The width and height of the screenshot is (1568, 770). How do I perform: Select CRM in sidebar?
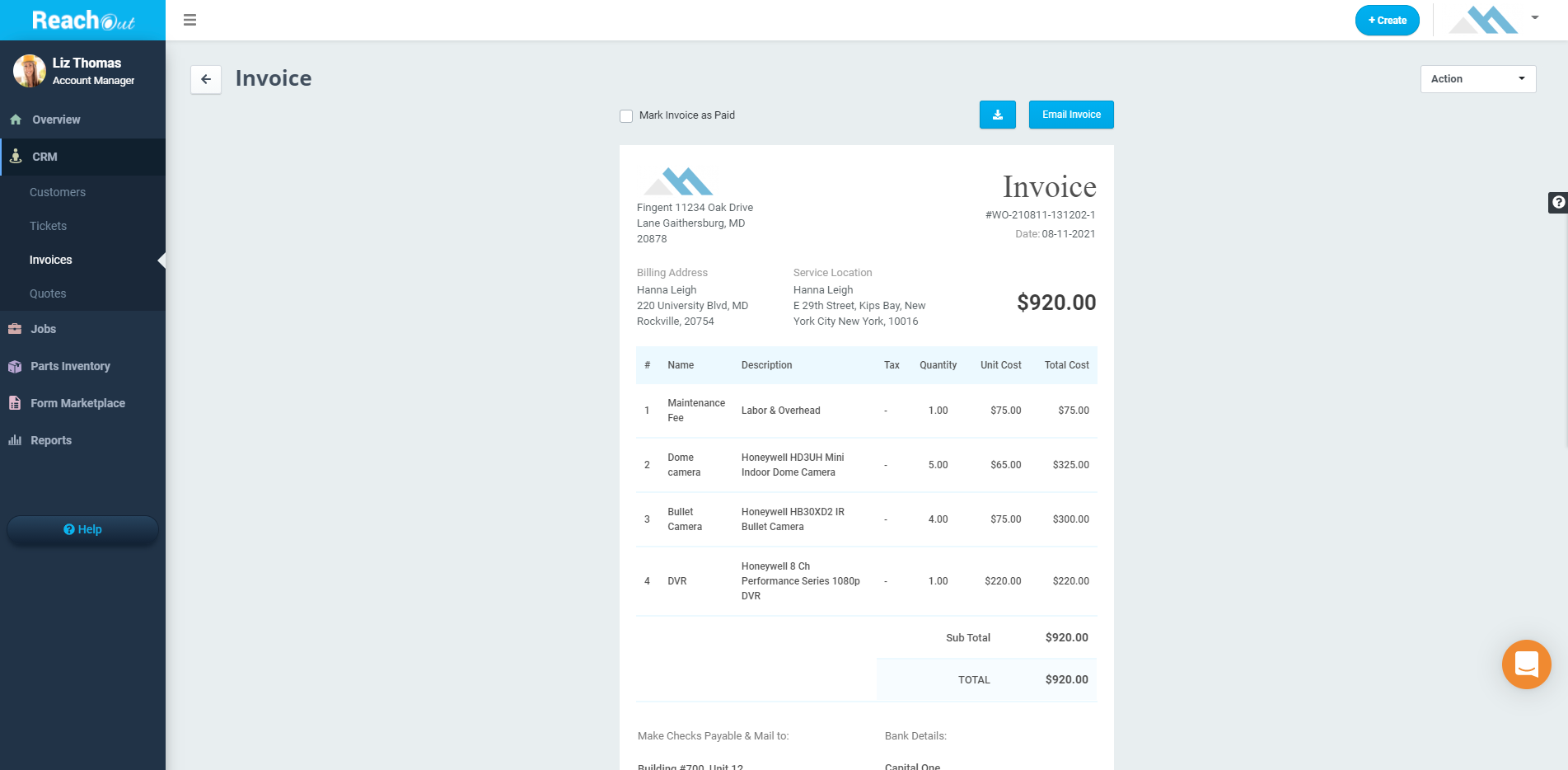(x=82, y=157)
